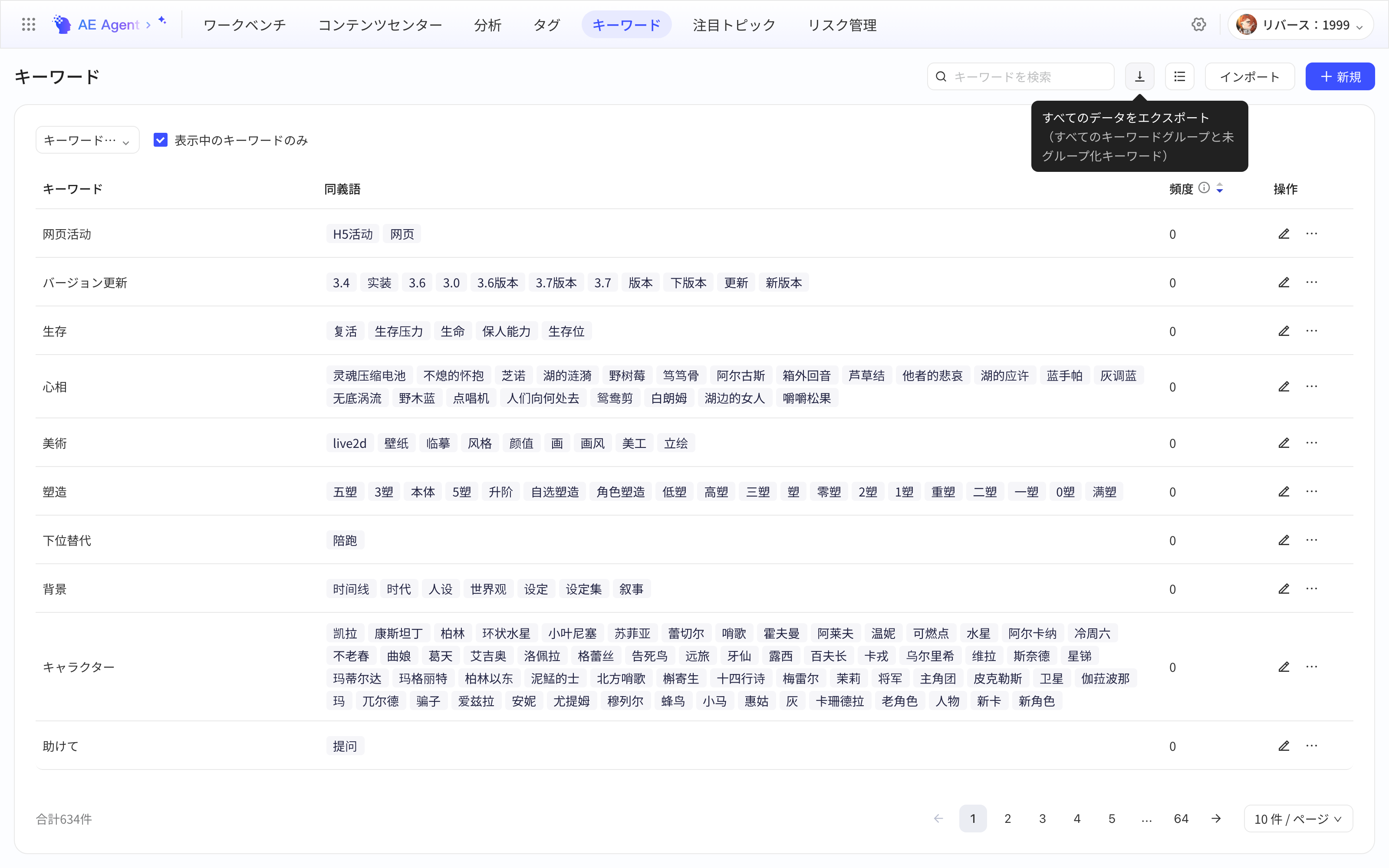This screenshot has width=1389, height=868.
Task: Click the export download icon
Action: point(1140,76)
